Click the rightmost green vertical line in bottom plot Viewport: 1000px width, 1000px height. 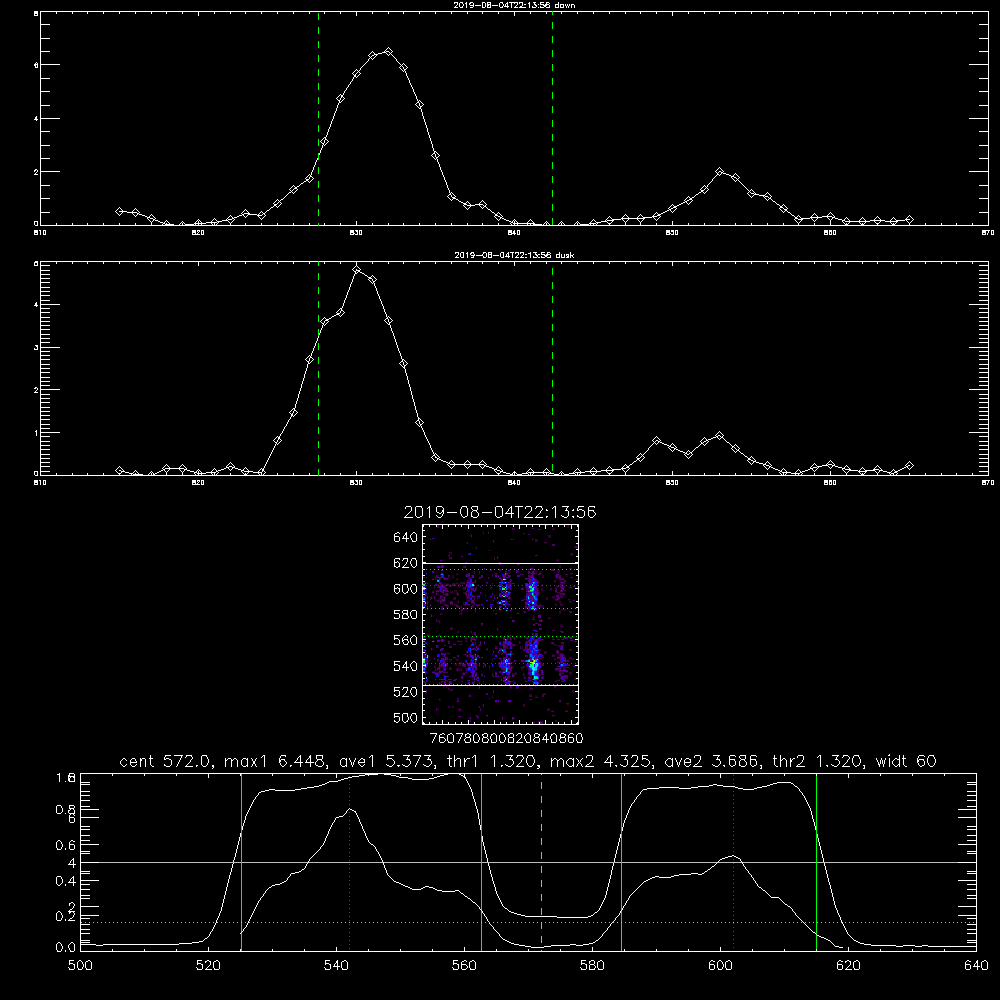[x=816, y=861]
